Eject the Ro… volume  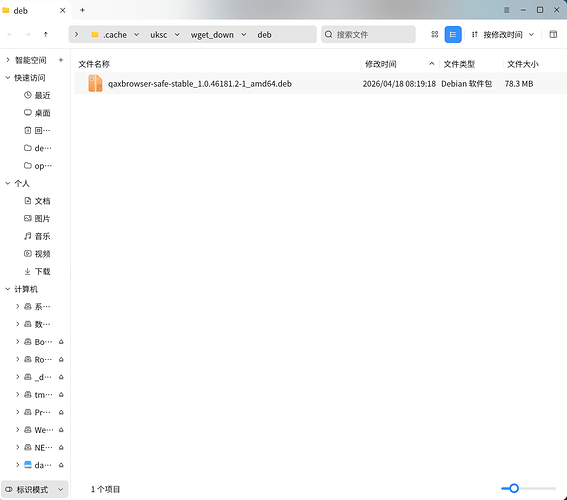coord(61,359)
